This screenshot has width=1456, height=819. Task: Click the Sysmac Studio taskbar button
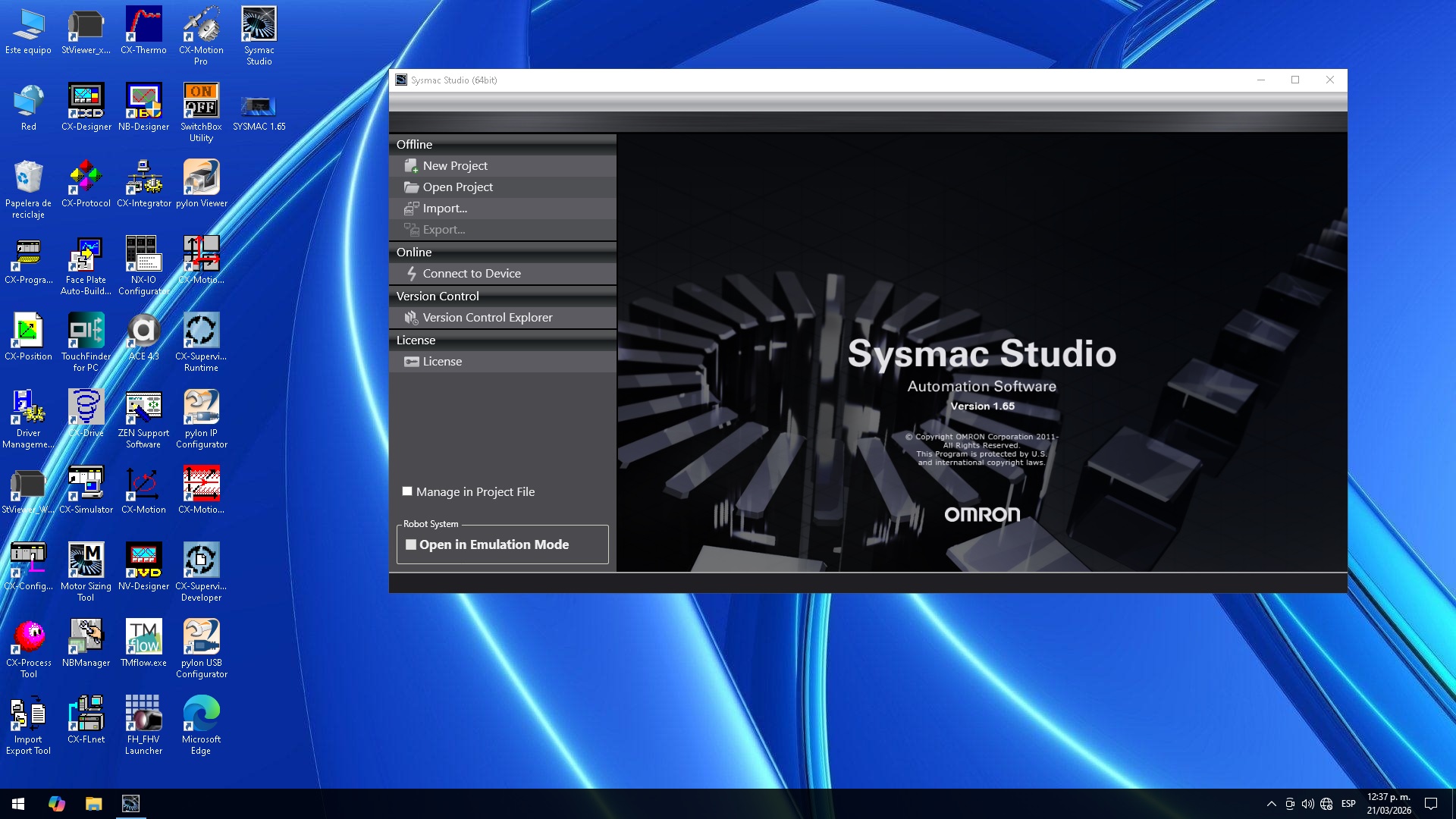tap(130, 804)
